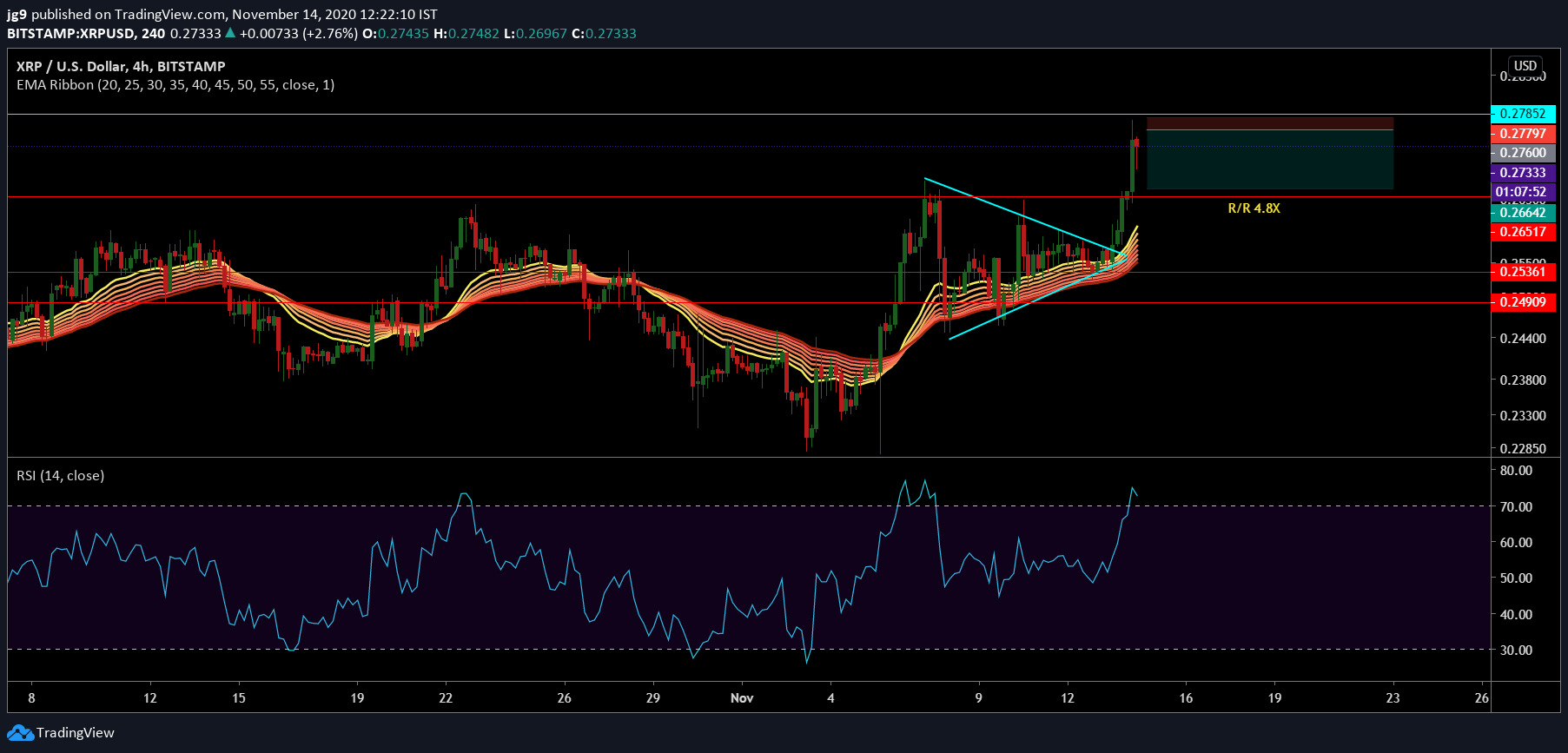Select the RSI (14, close) indicator legend
This screenshot has height=753, width=1568.
(x=60, y=476)
